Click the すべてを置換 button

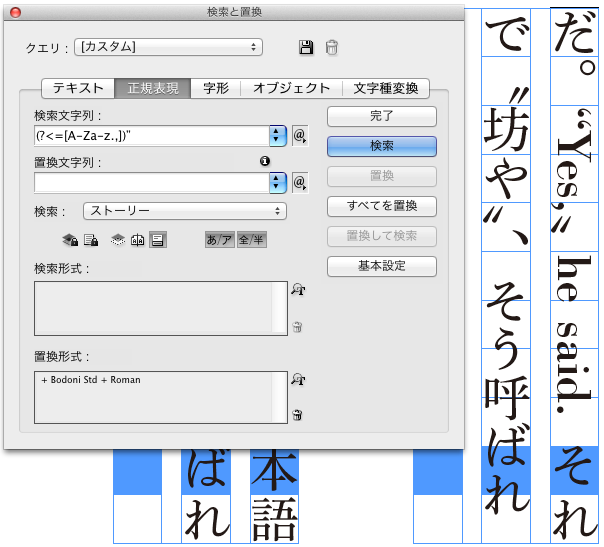point(382,206)
